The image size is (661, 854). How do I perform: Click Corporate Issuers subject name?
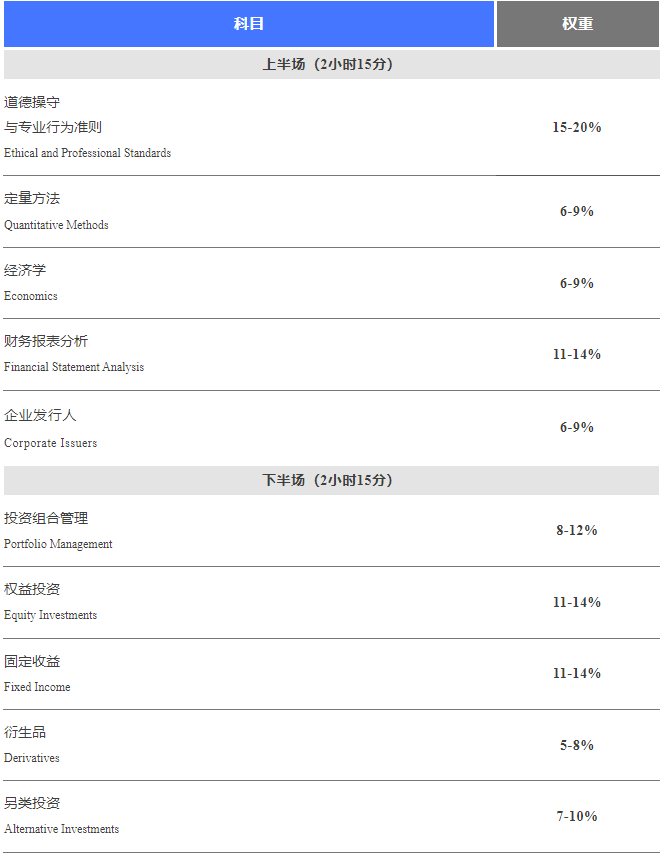[50, 443]
